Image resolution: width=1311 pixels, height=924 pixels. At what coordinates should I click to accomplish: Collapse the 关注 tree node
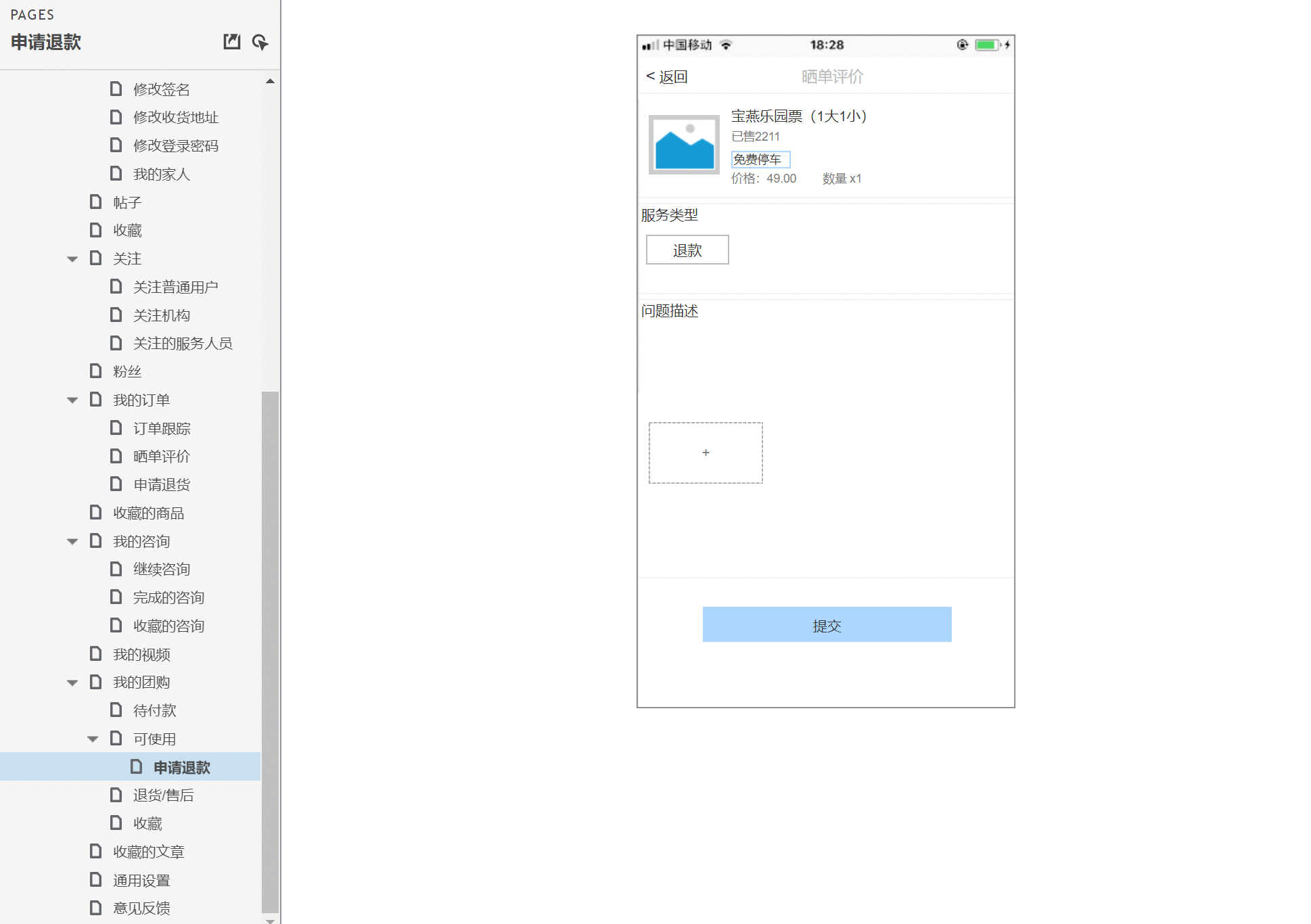point(72,259)
